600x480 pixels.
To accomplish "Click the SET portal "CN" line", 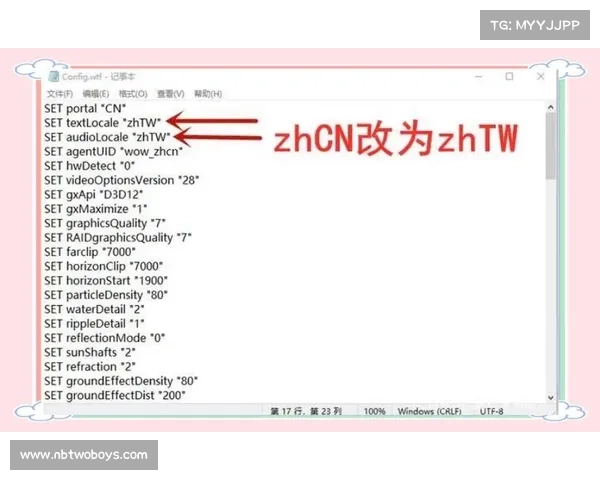I will tap(85, 108).
